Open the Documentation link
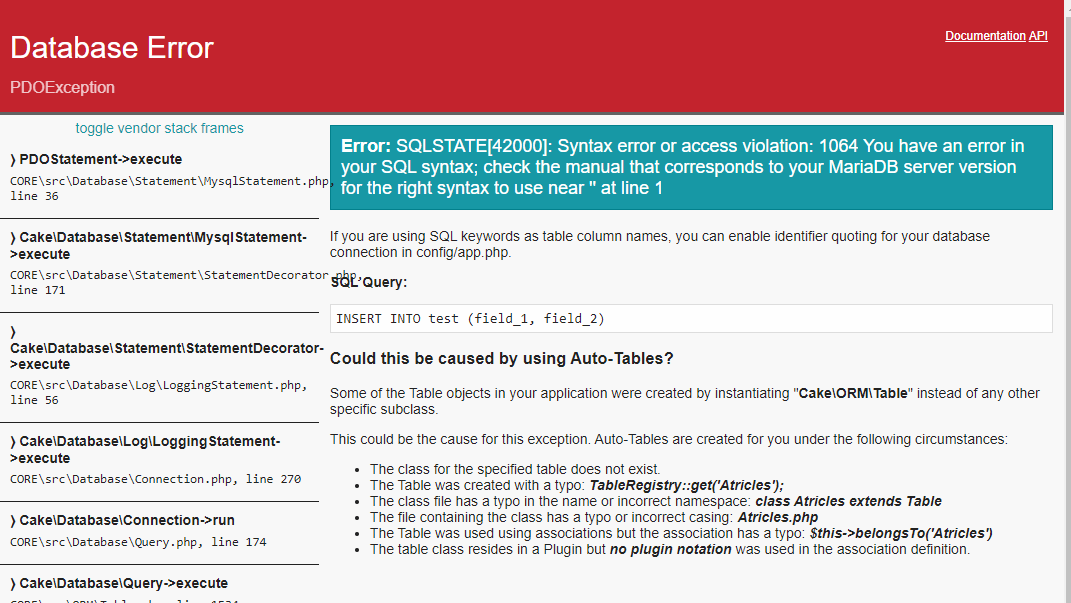 coord(985,36)
